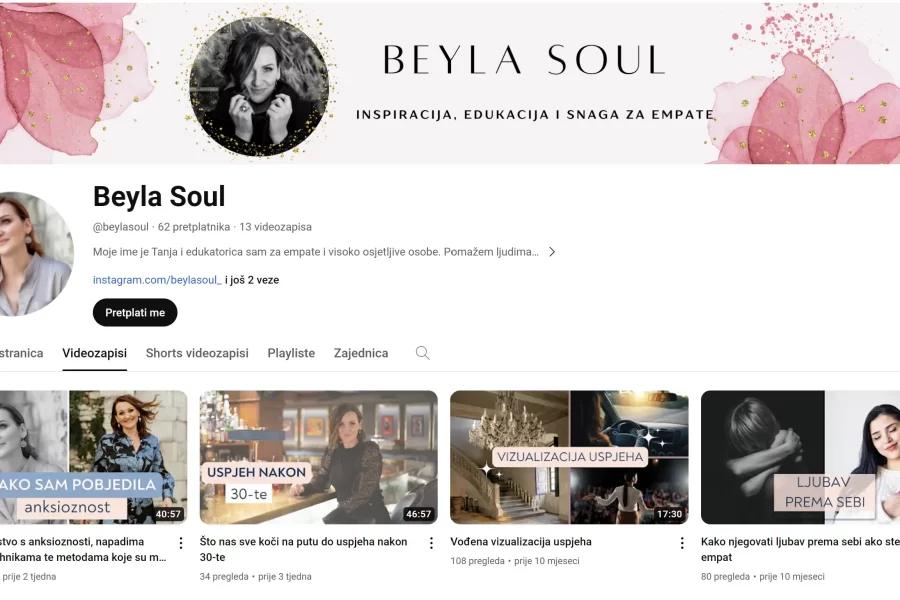Click the 'Moje ime je Tanja' description text
900x600 pixels.
pyautogui.click(x=316, y=251)
